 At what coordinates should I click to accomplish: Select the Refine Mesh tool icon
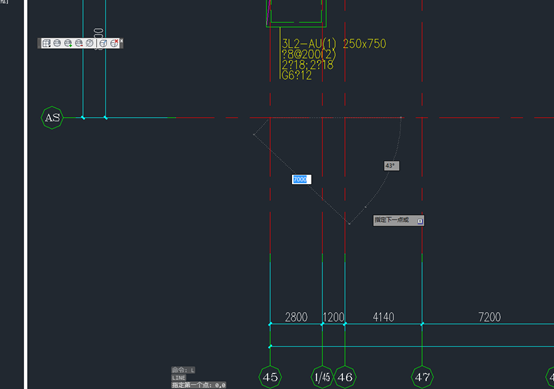coord(89,43)
